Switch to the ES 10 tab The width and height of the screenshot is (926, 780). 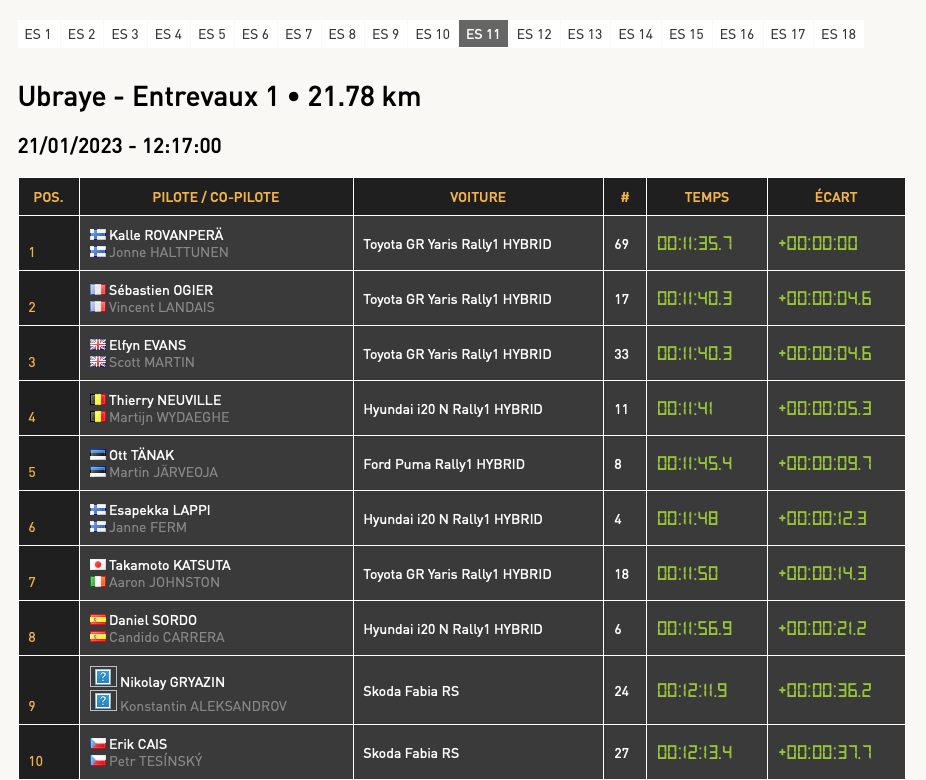(x=433, y=34)
